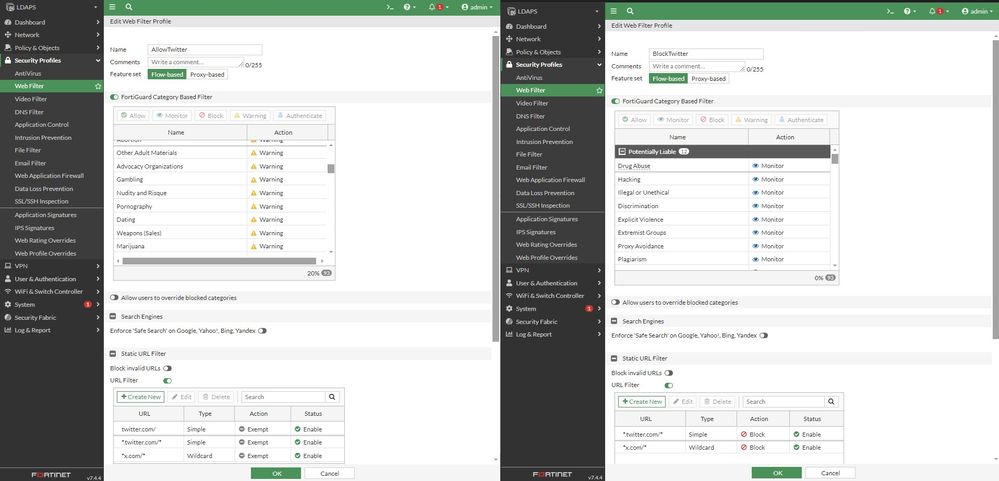
Task: Select Gambling category row in AllowTwitter window
Action: point(221,180)
